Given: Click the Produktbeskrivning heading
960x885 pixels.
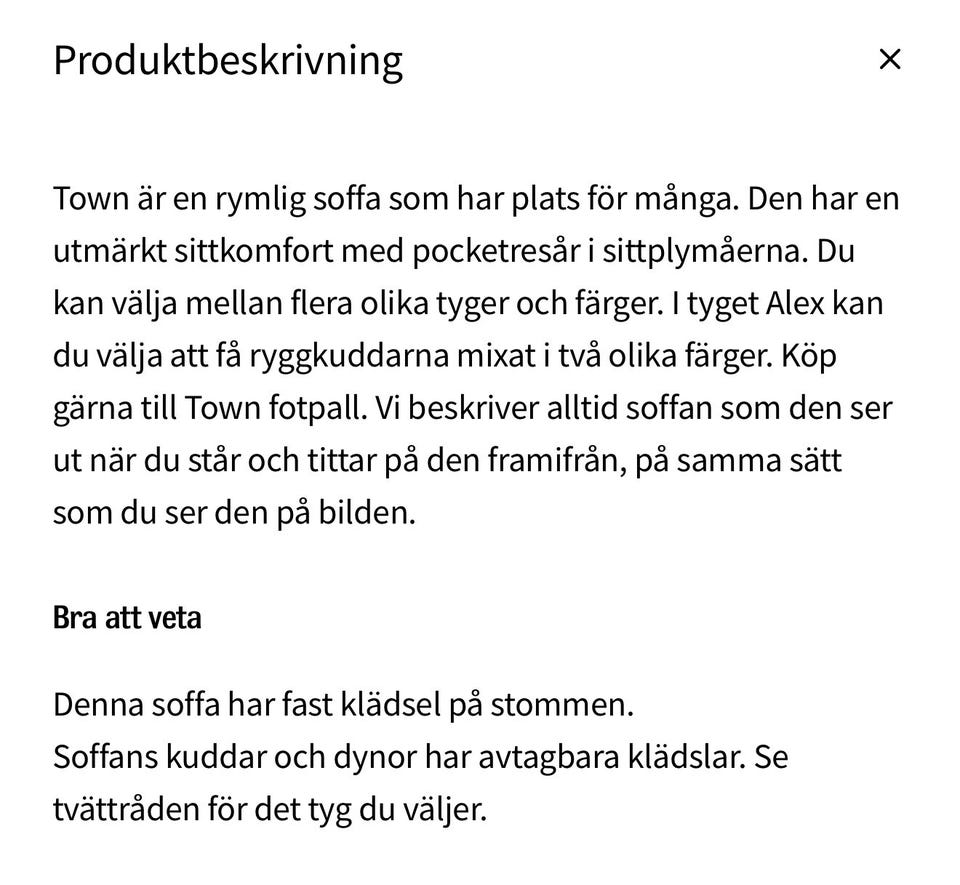Looking at the screenshot, I should (x=228, y=61).
